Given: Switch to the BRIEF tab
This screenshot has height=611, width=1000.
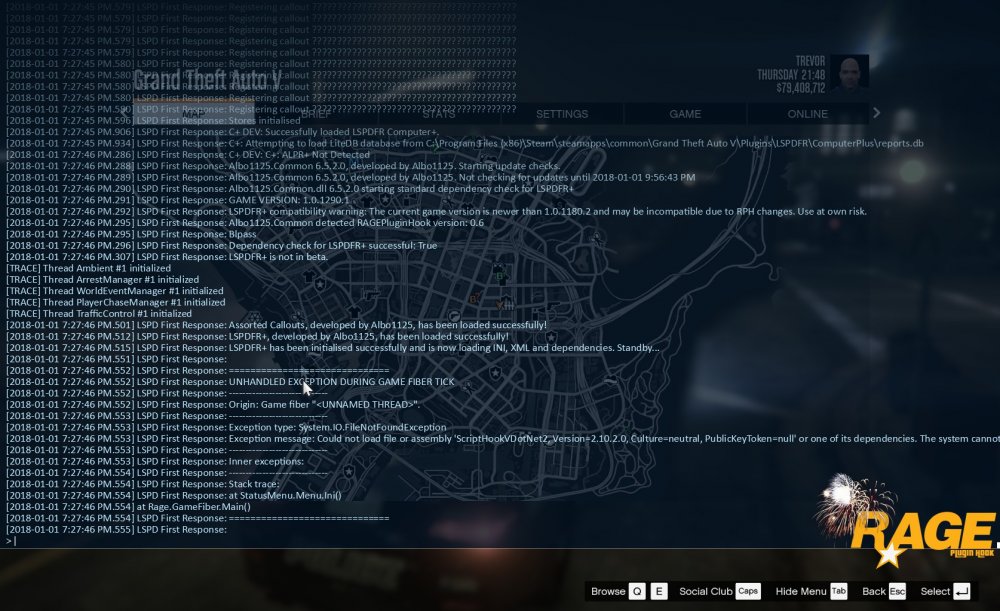Looking at the screenshot, I should click(x=316, y=114).
